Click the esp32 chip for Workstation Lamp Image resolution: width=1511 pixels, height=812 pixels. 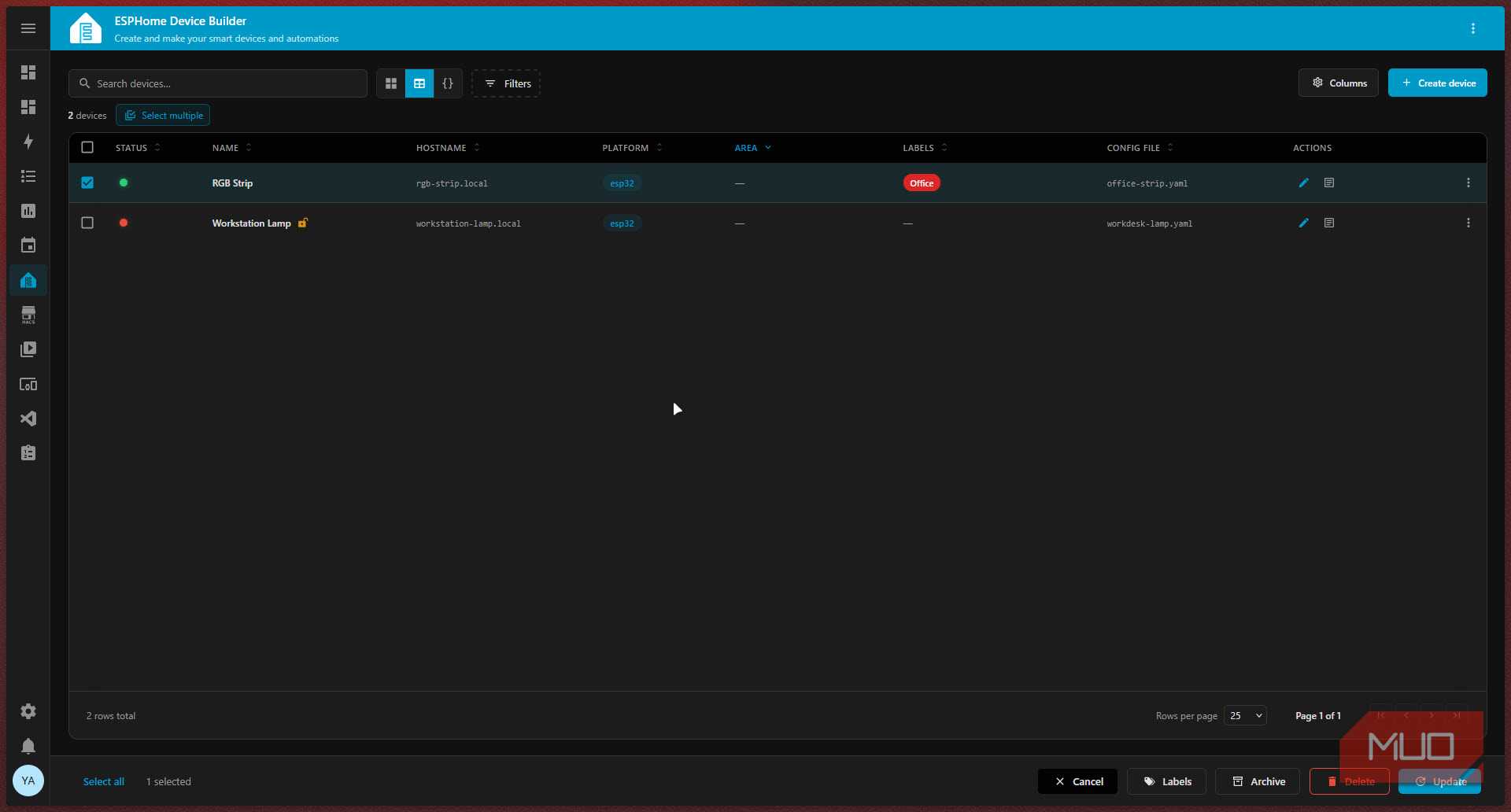[622, 223]
